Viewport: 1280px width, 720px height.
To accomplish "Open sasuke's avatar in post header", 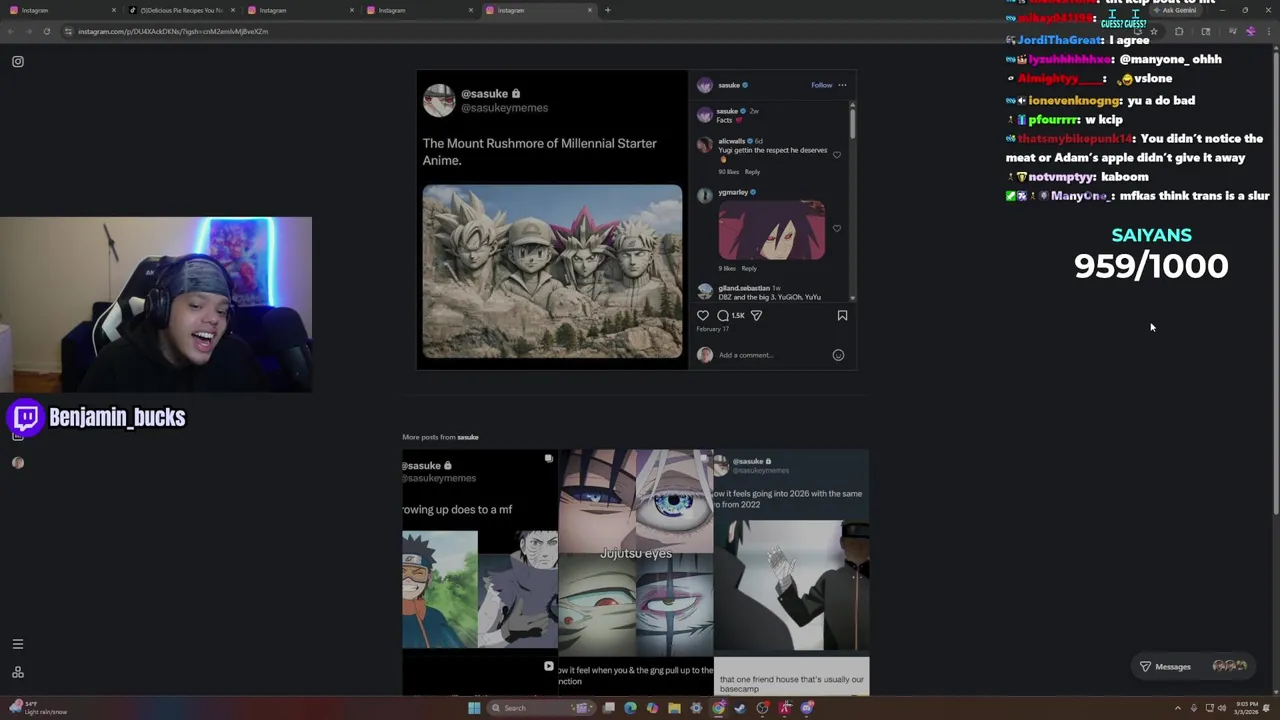I will pyautogui.click(x=705, y=85).
